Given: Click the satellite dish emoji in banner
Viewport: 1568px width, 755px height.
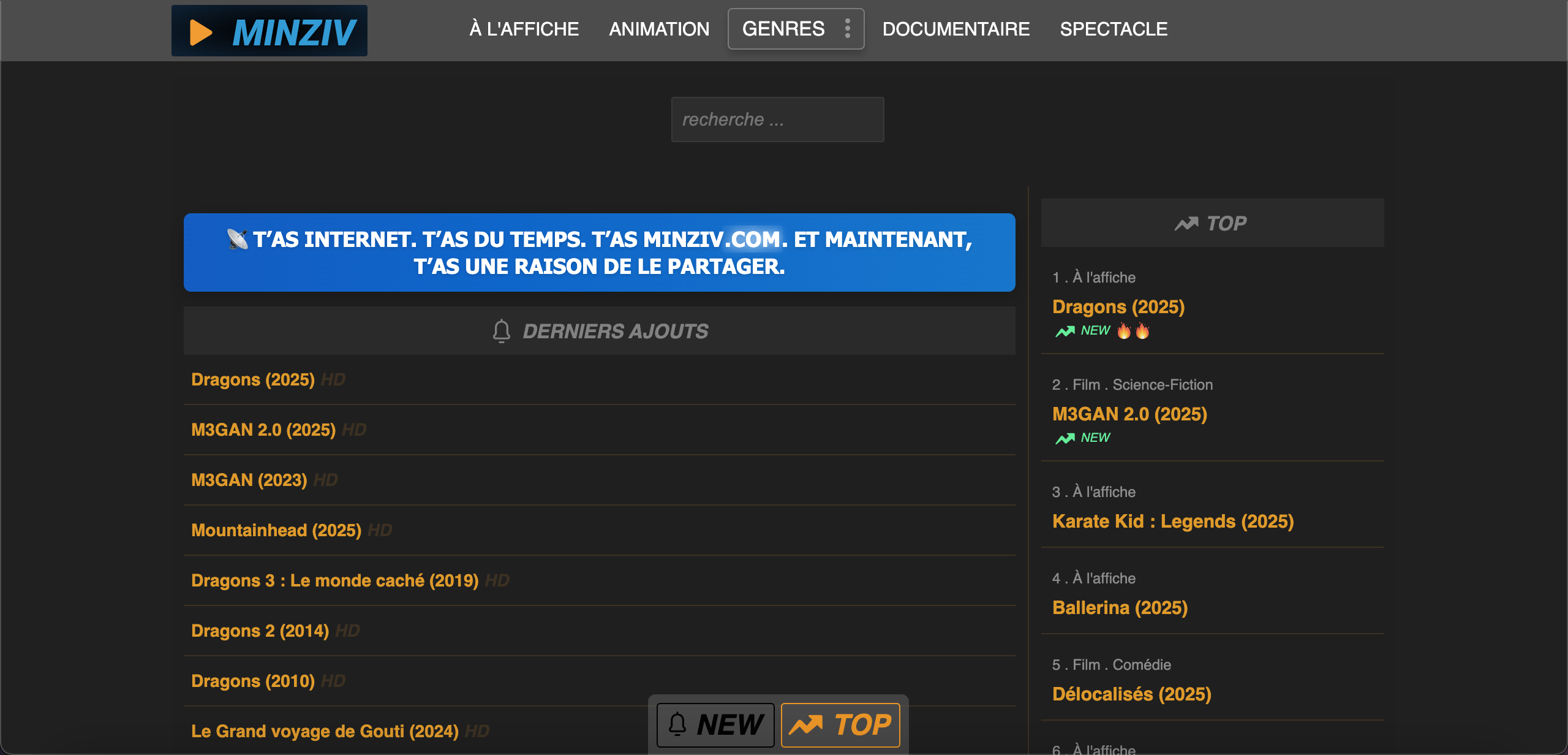Looking at the screenshot, I should tap(238, 239).
